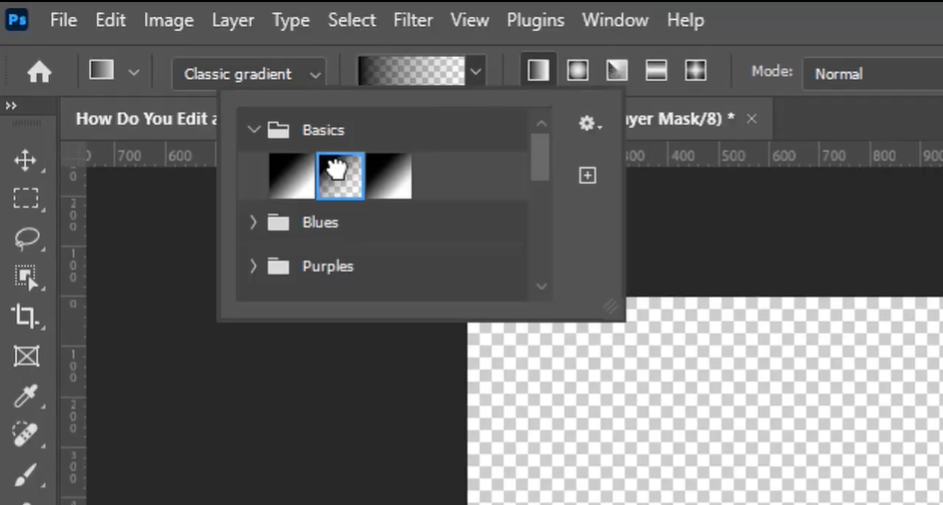Select the Angle gradient style
This screenshot has height=505, width=943.
click(x=616, y=71)
